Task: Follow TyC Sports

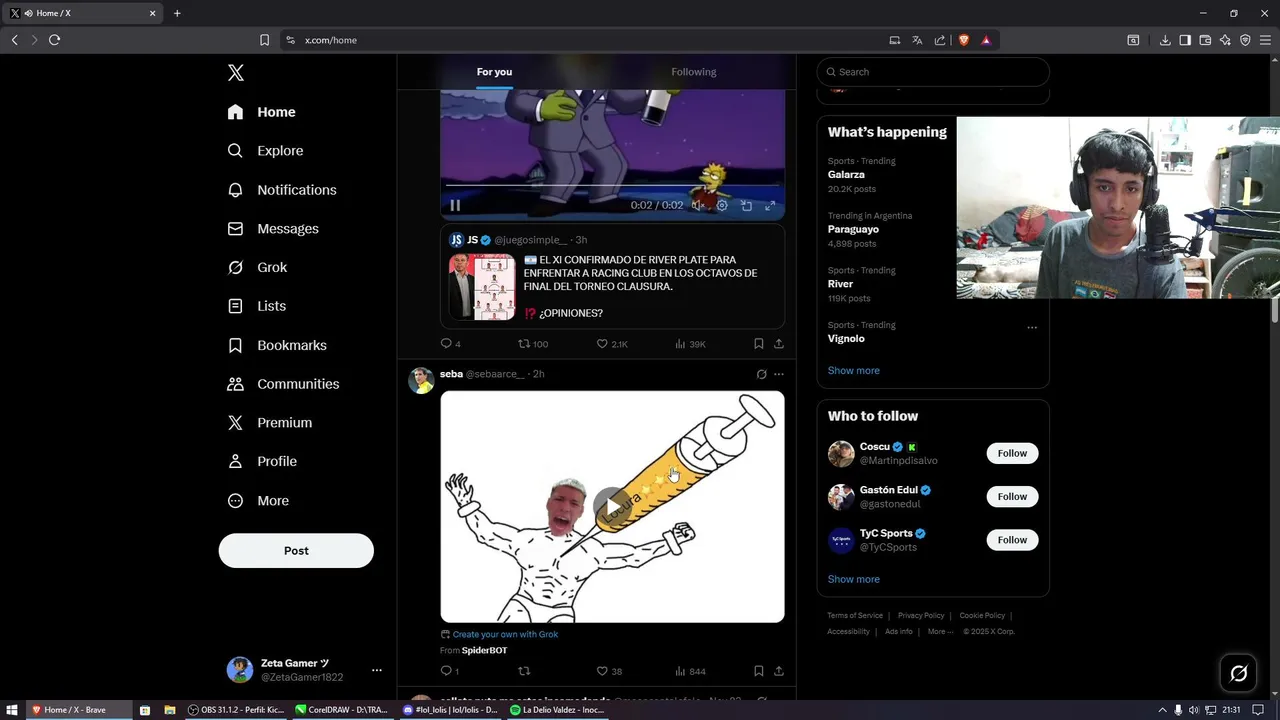Action: point(1012,540)
